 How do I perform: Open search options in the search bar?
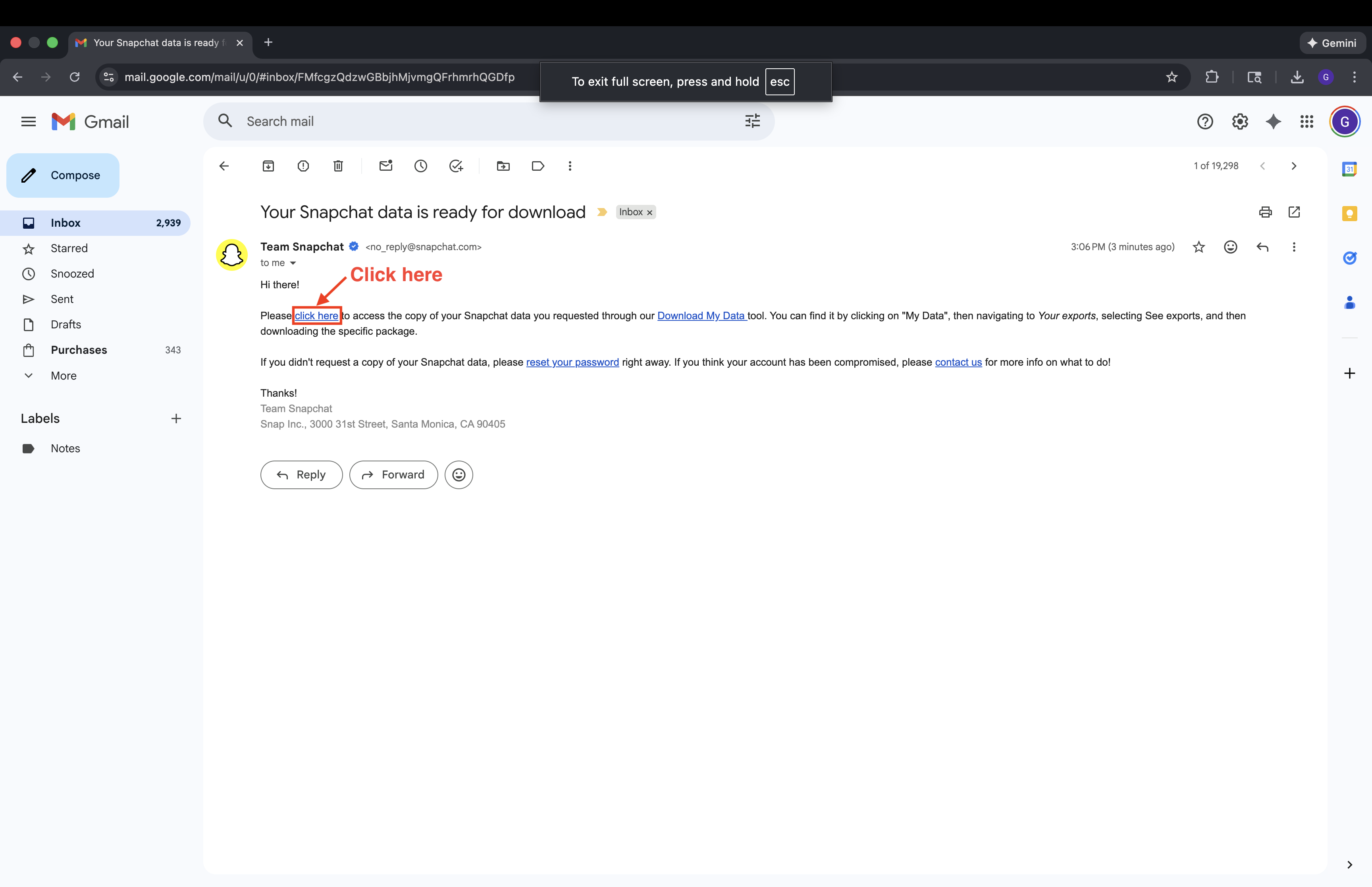(x=752, y=121)
